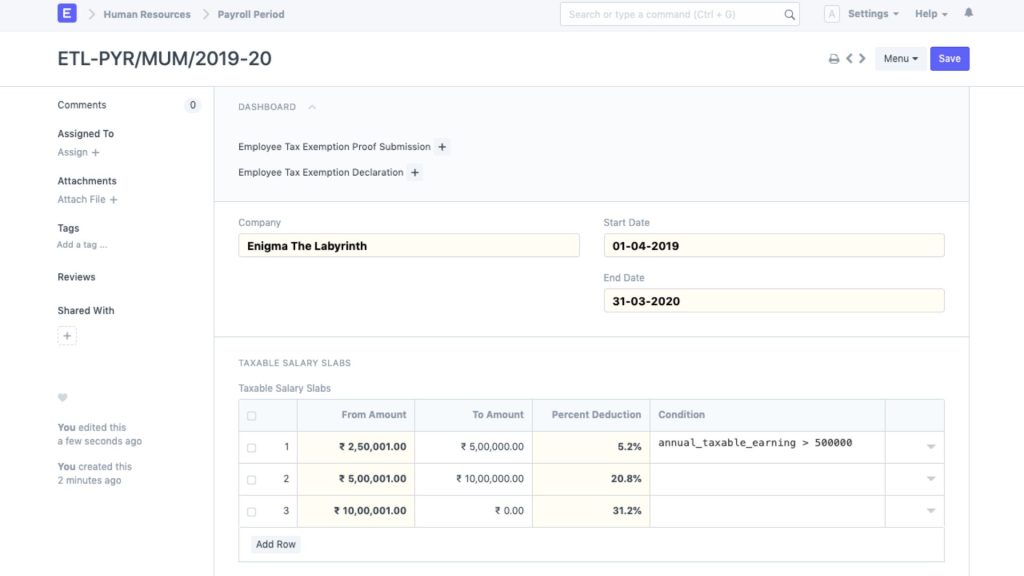1024x576 pixels.
Task: Click the user avatar icon
Action: click(831, 14)
